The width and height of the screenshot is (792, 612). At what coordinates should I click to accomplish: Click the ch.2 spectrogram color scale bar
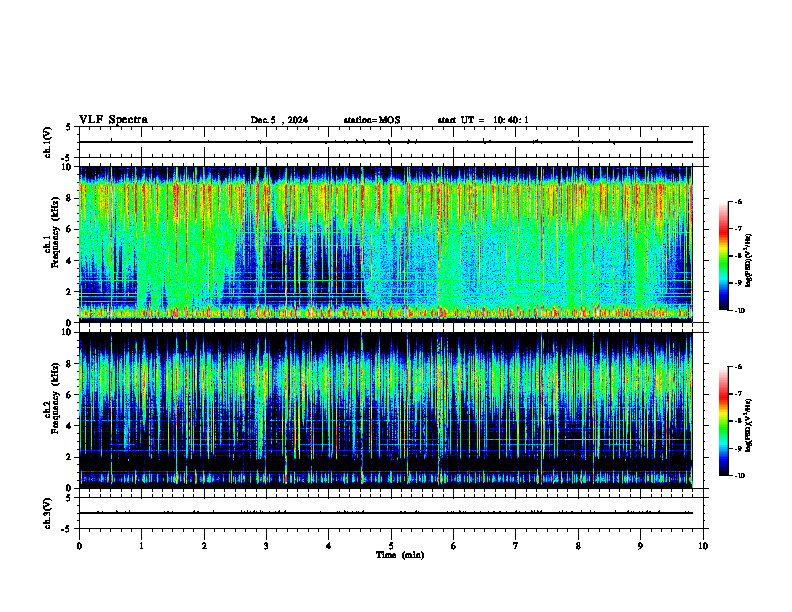pyautogui.click(x=724, y=421)
